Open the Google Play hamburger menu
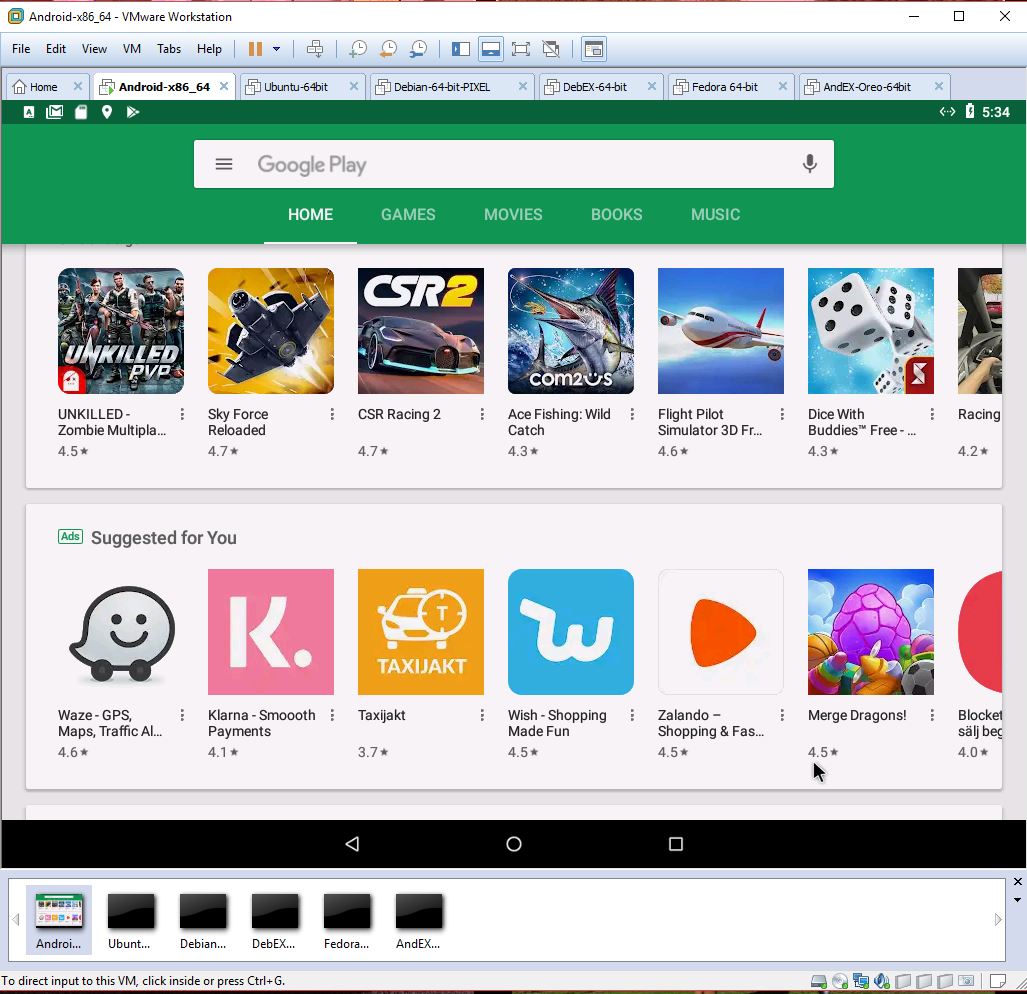The image size is (1027, 994). tap(224, 164)
